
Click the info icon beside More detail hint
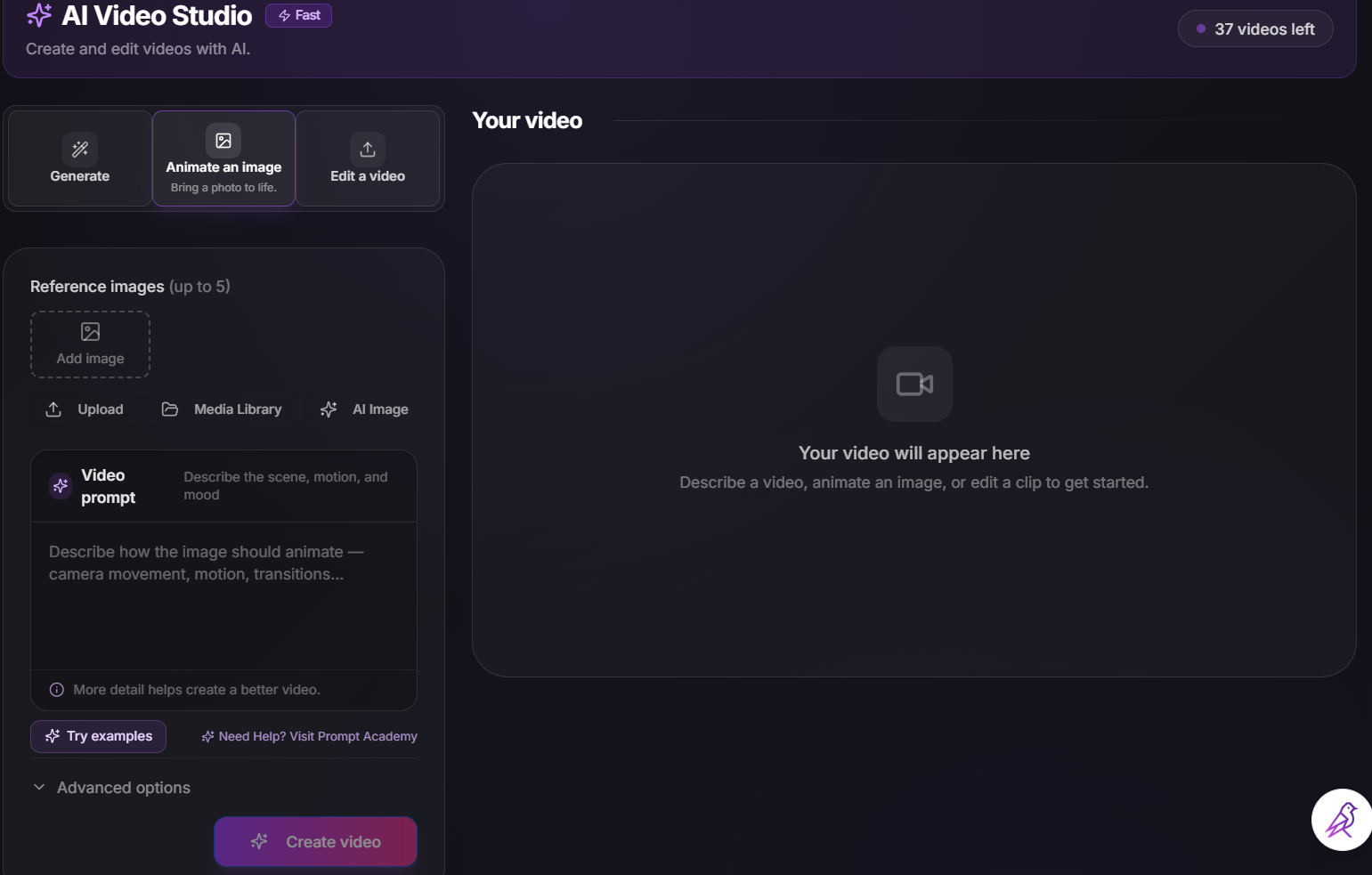(57, 690)
